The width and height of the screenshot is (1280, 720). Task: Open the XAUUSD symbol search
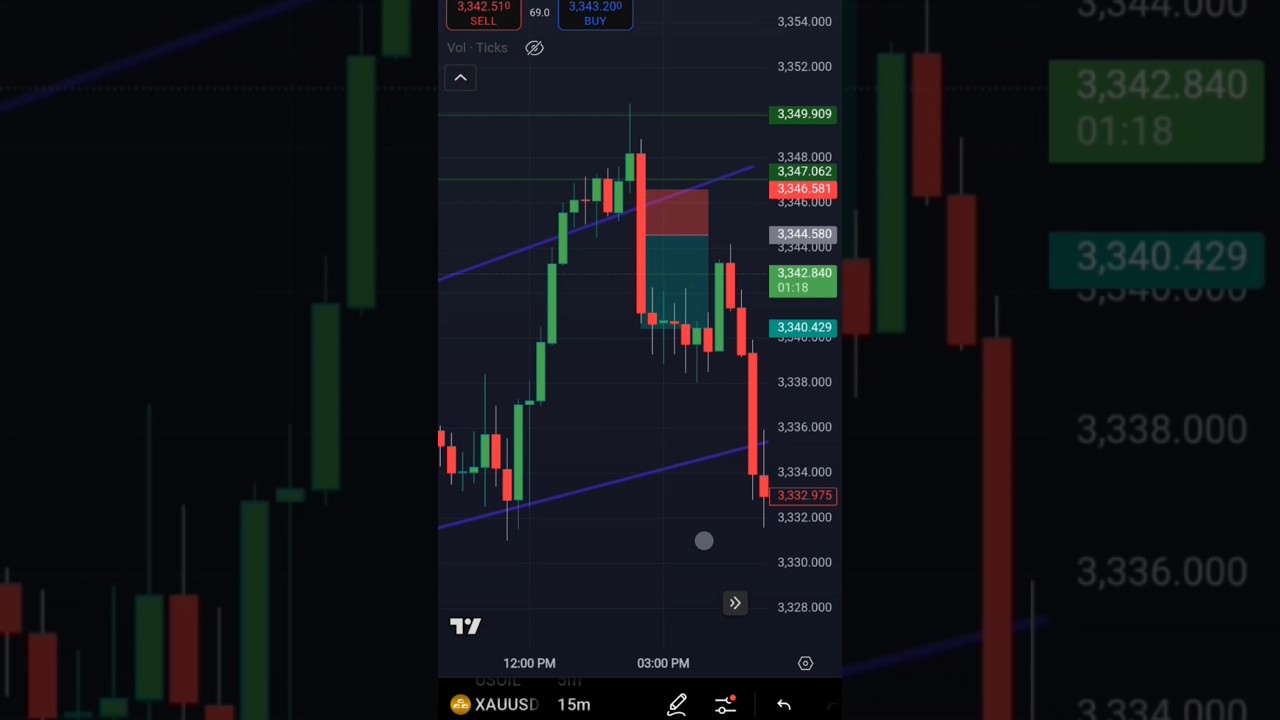[495, 704]
